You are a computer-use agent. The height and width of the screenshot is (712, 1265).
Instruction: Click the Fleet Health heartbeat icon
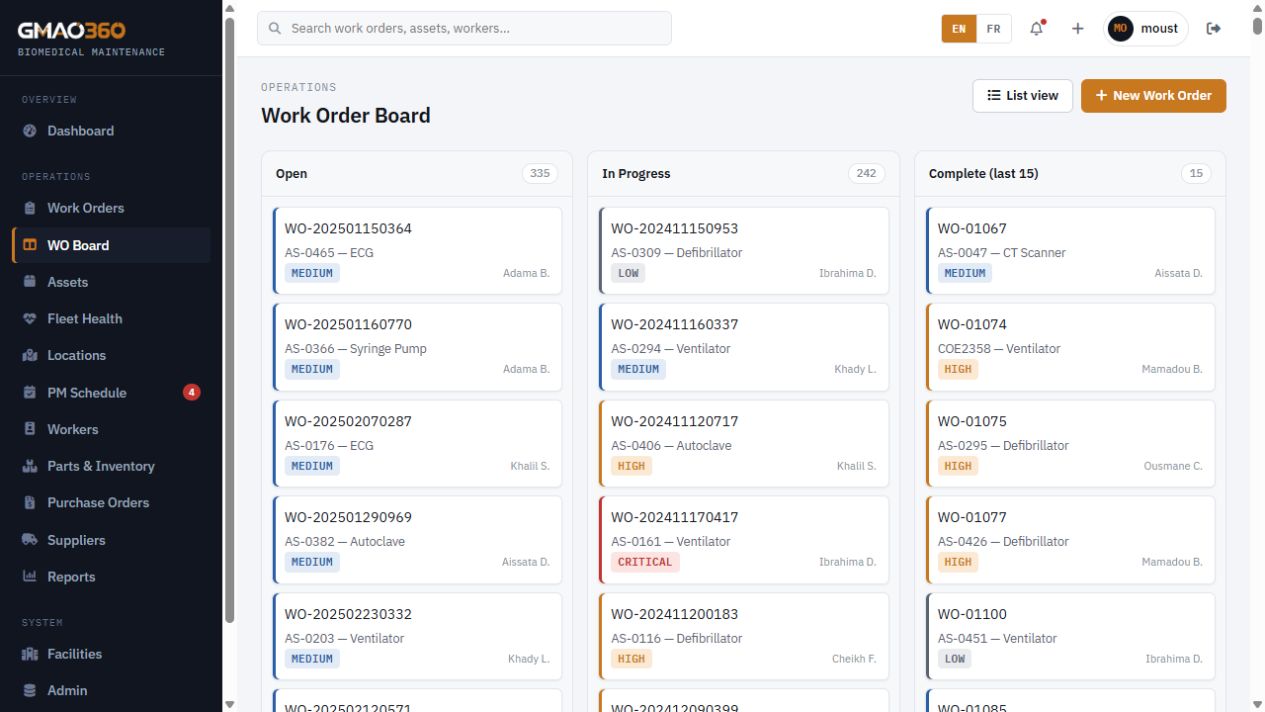pos(29,319)
